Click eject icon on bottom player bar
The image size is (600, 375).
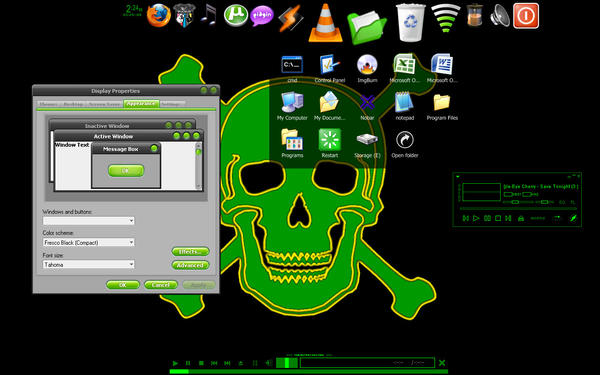click(x=241, y=363)
